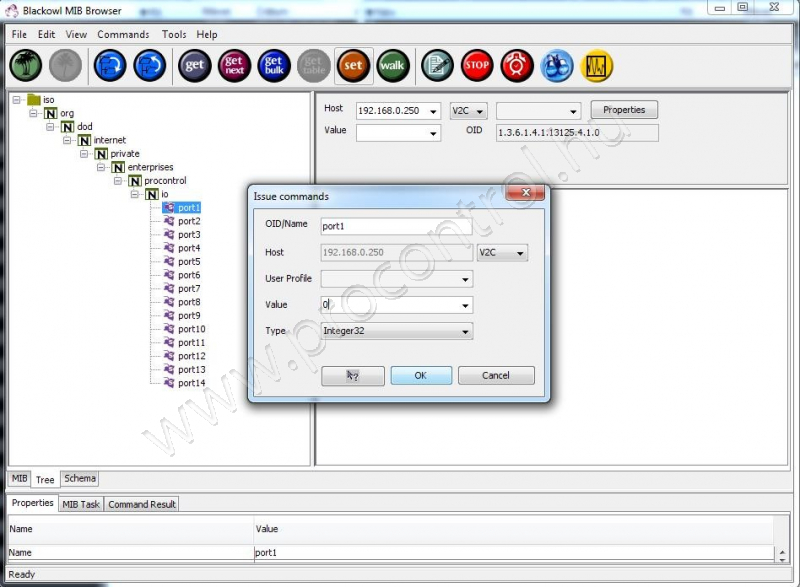The height and width of the screenshot is (587, 800).
Task: Click the notepad and pencil toolbar icon
Action: pyautogui.click(x=437, y=65)
